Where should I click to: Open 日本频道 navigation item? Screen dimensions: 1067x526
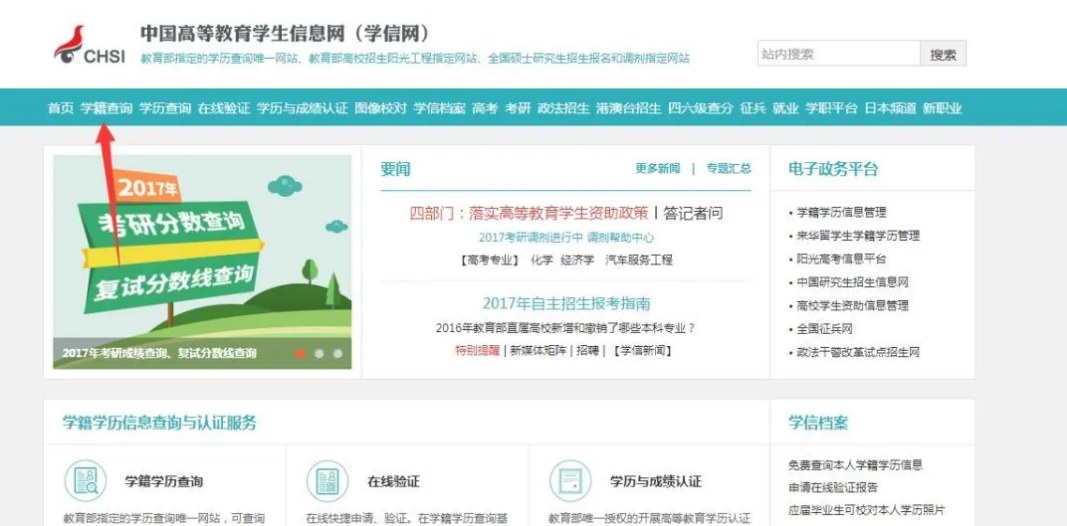click(890, 108)
